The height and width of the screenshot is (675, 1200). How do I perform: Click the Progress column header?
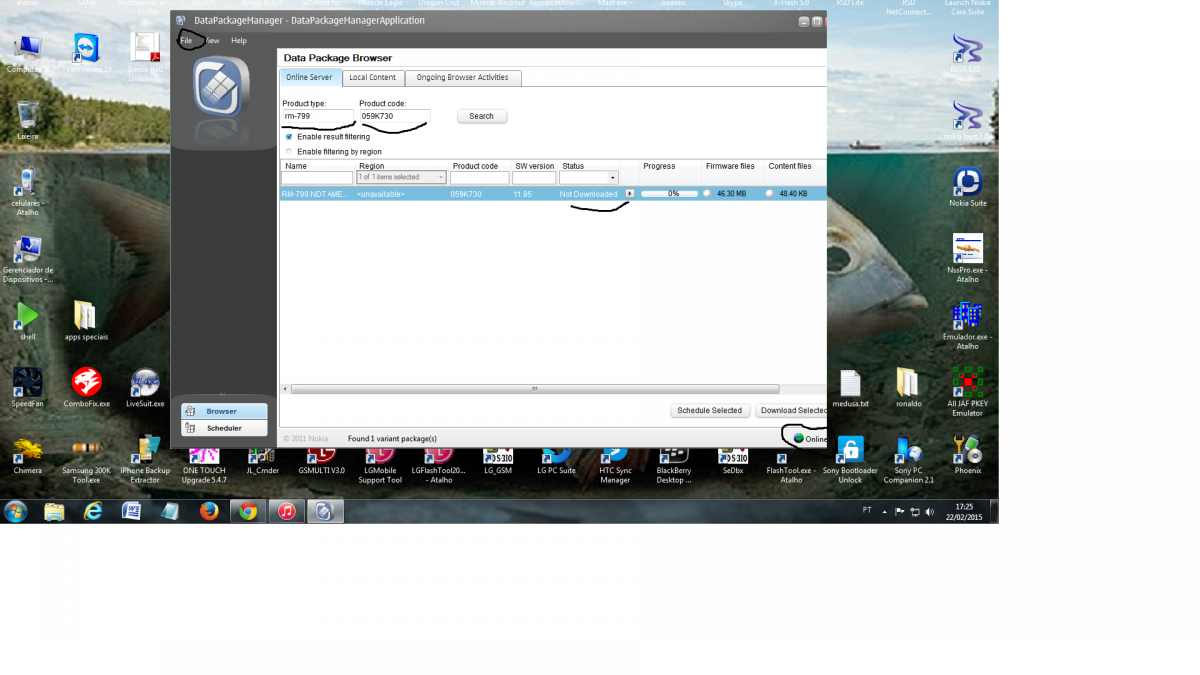click(659, 166)
